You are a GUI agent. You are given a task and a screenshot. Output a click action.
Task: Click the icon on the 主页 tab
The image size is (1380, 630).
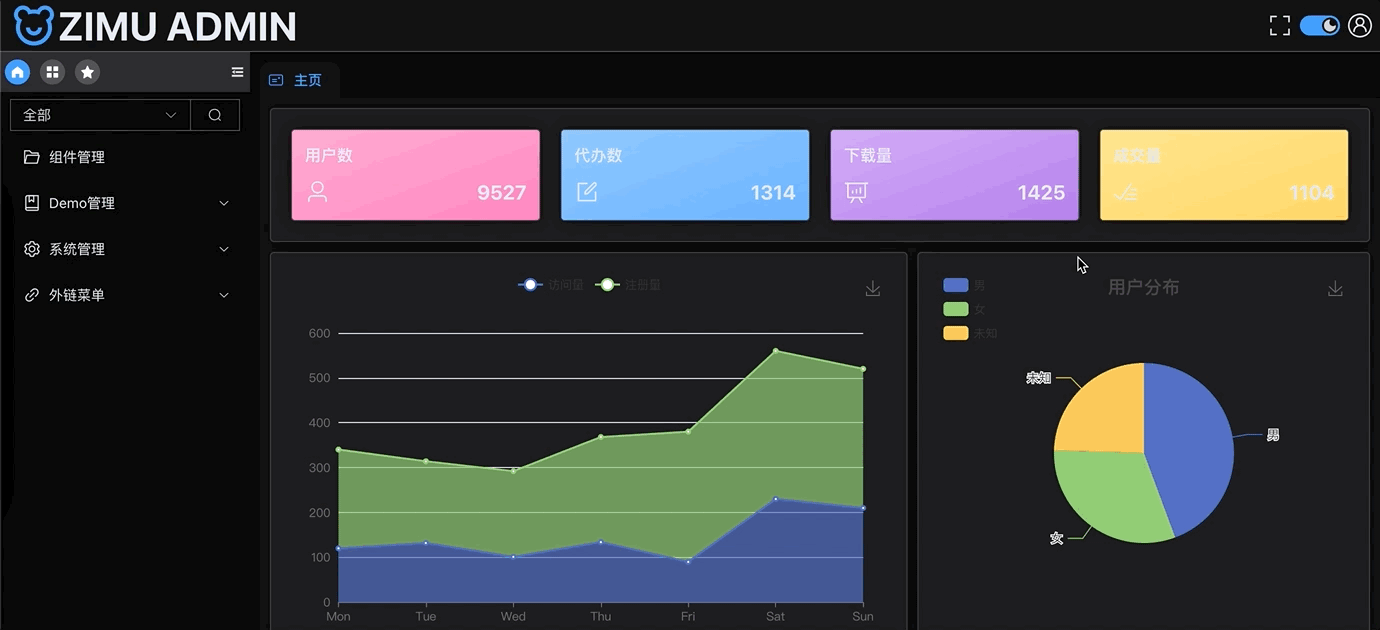pyautogui.click(x=276, y=80)
